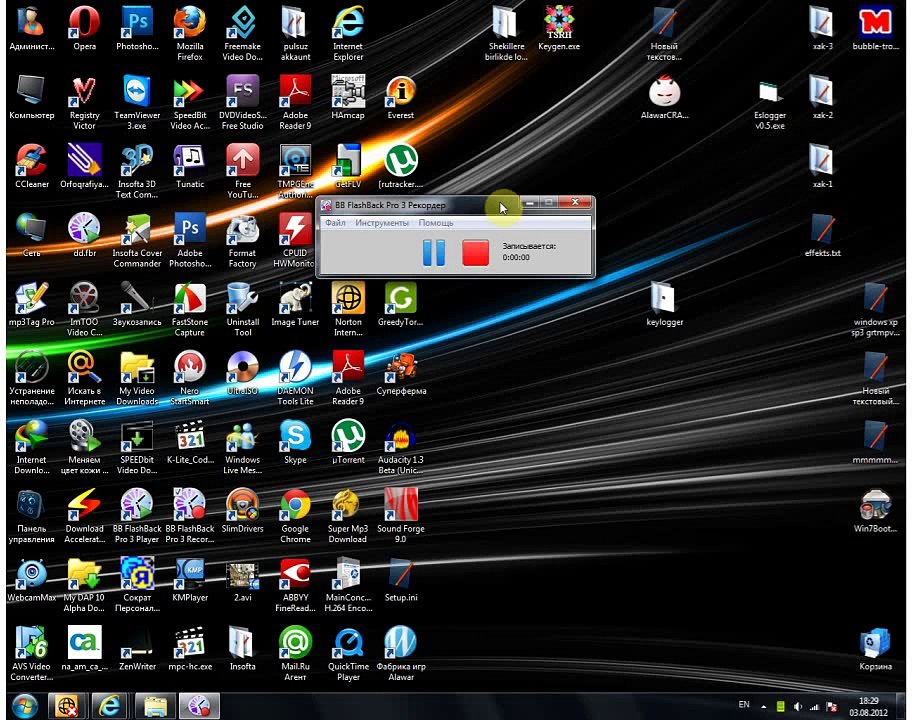
Task: Select the DAEMON Tools Lite icon
Action: (295, 378)
